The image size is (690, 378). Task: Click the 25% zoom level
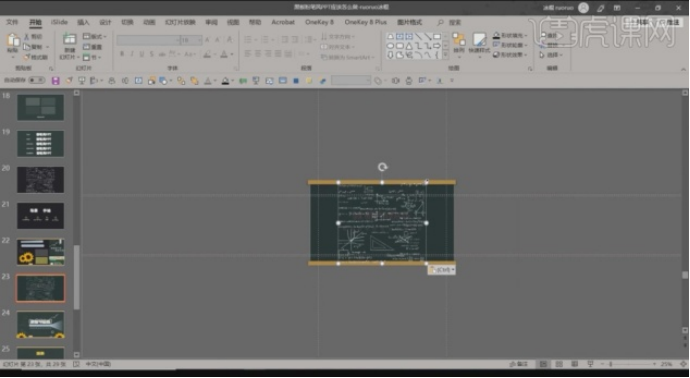click(666, 364)
